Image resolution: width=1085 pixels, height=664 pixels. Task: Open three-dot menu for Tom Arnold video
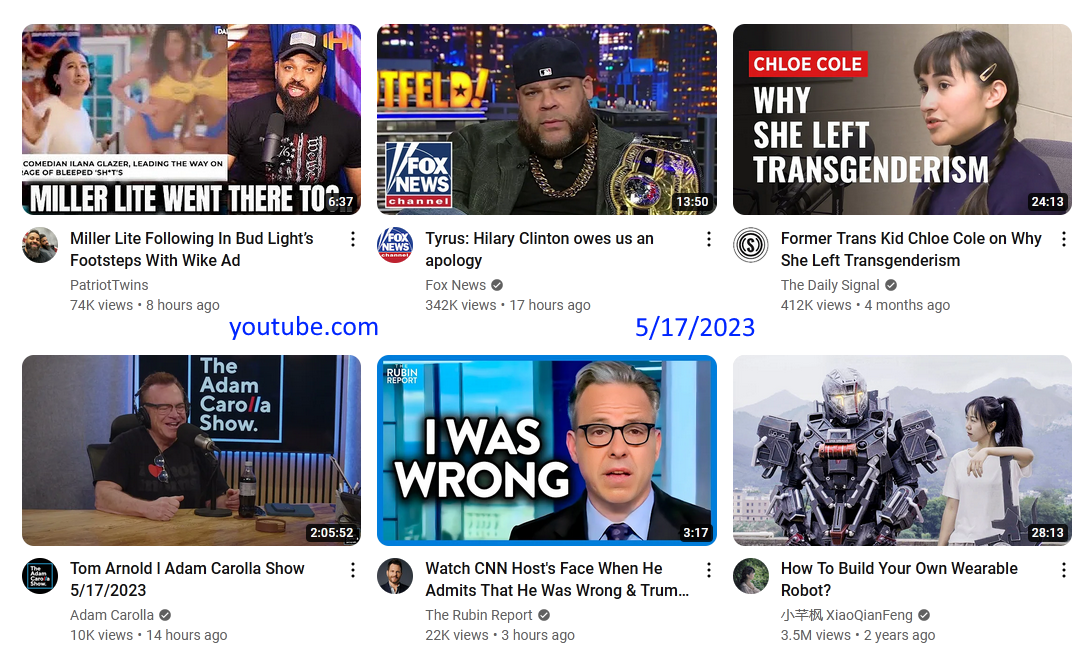click(x=353, y=570)
